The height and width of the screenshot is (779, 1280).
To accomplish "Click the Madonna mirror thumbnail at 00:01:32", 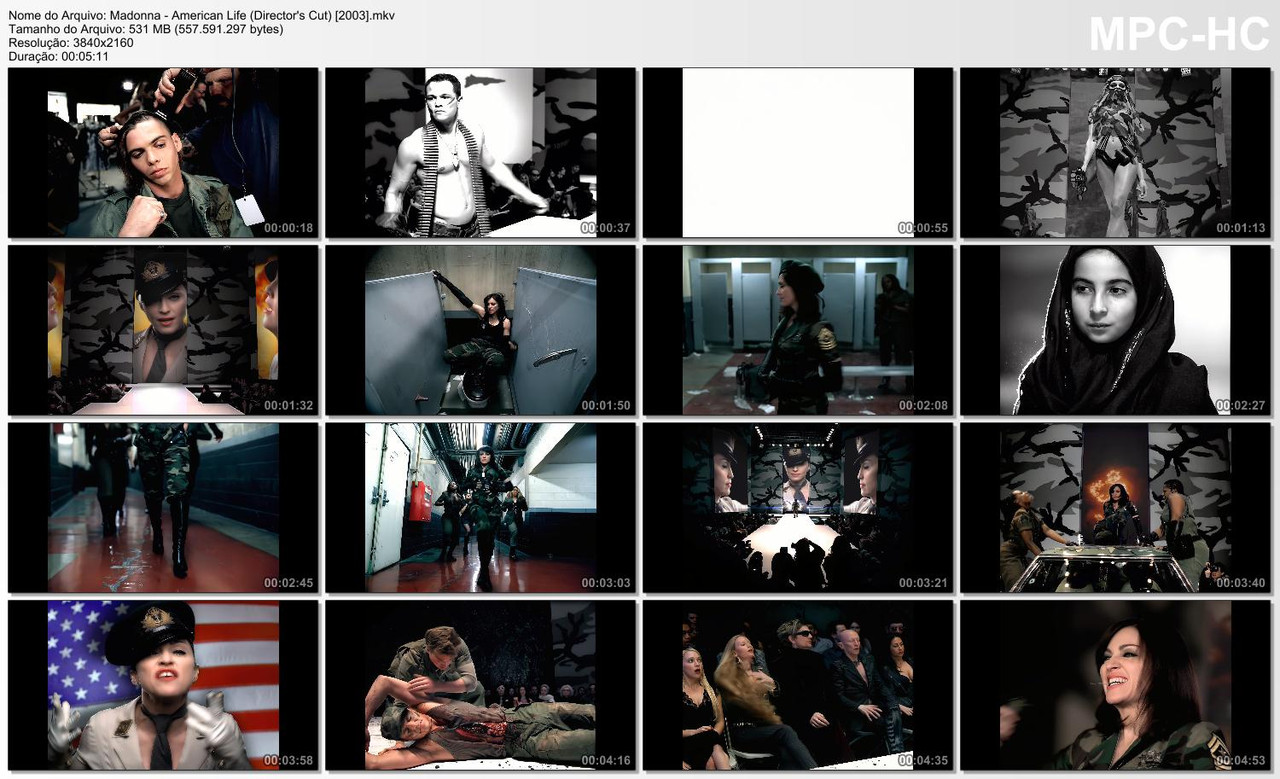I will pyautogui.click(x=162, y=330).
